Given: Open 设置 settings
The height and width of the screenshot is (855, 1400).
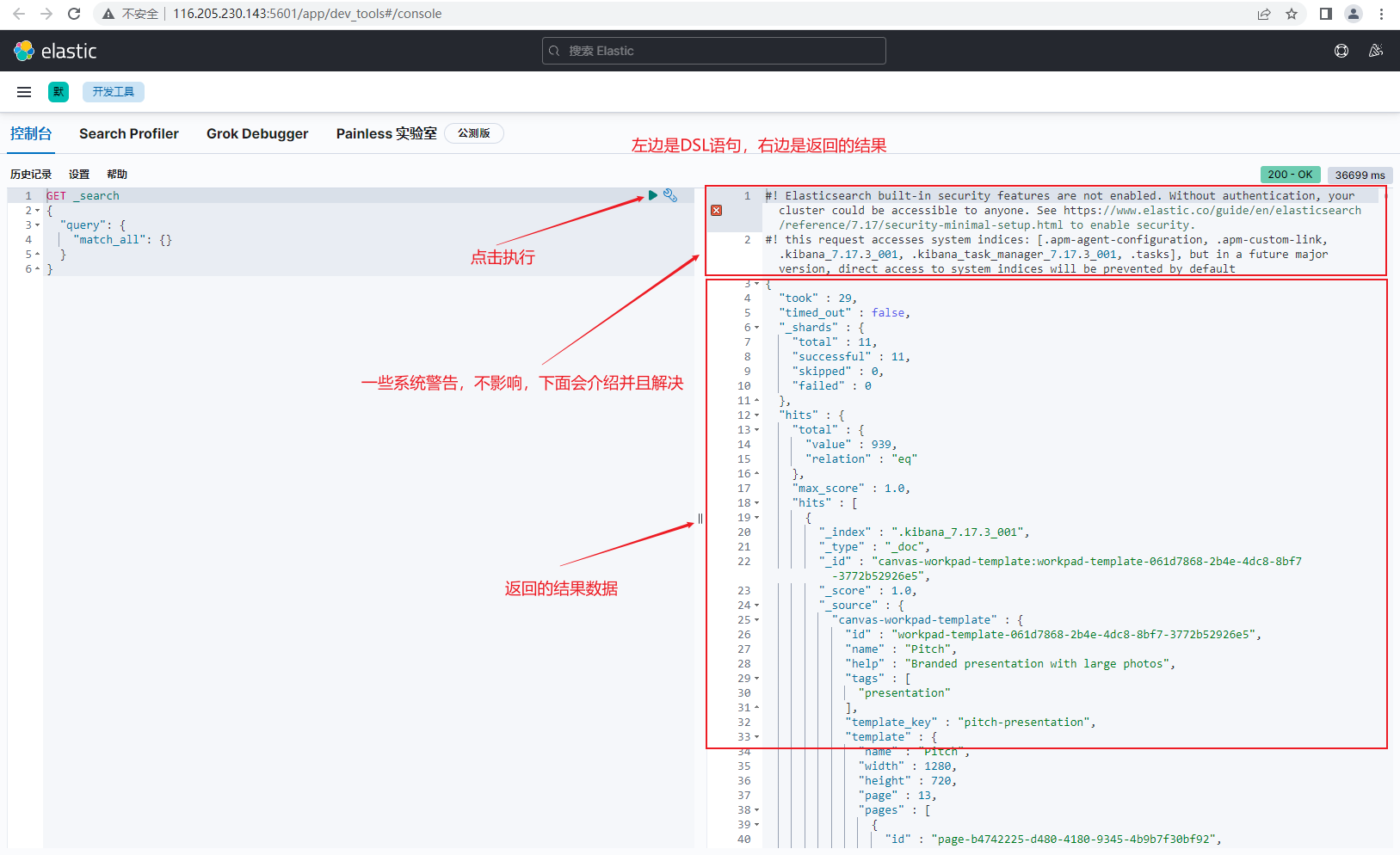Looking at the screenshot, I should (x=79, y=175).
